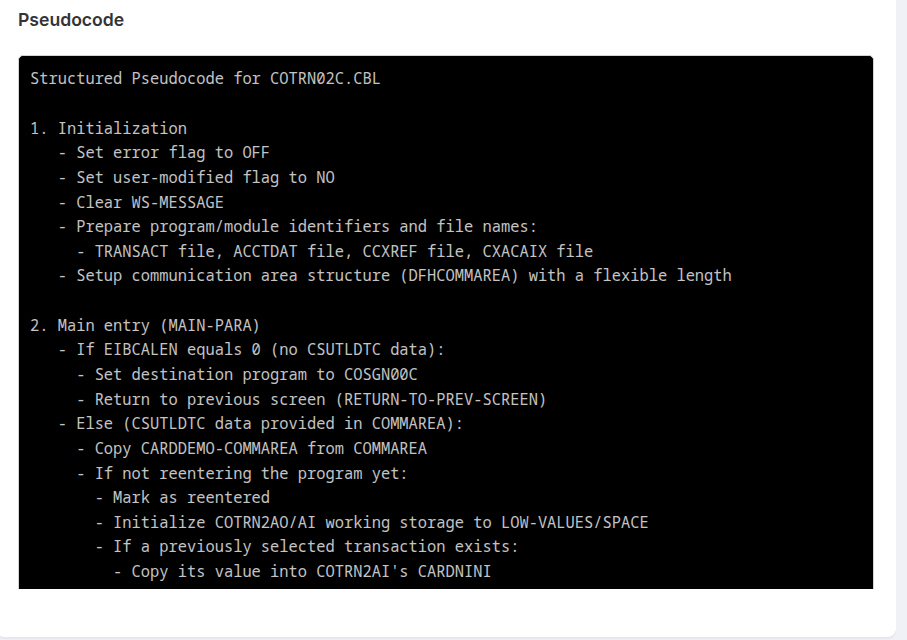Screen dimensions: 907x640
Task: Click the 'Clear WS-MESSAGE' line
Action: [150, 202]
